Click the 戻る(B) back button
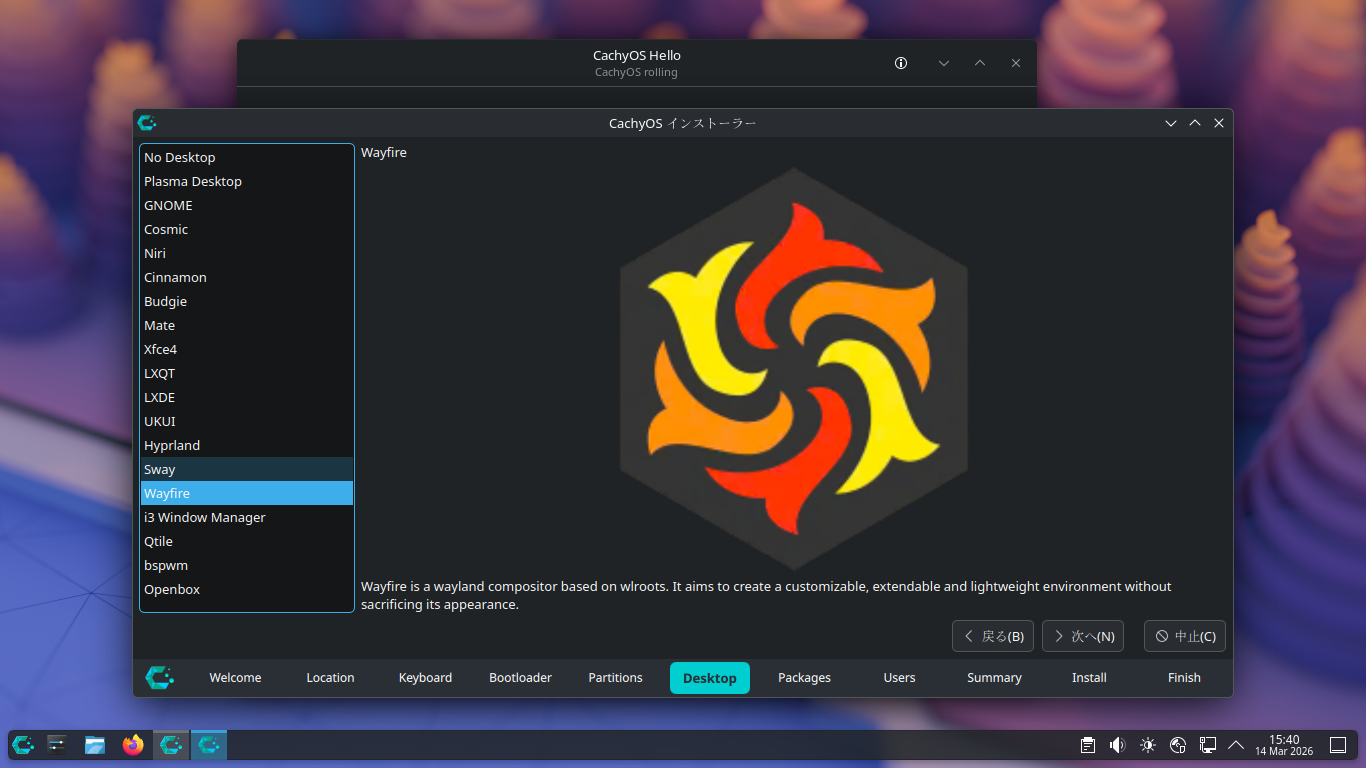This screenshot has width=1366, height=768. tap(993, 636)
